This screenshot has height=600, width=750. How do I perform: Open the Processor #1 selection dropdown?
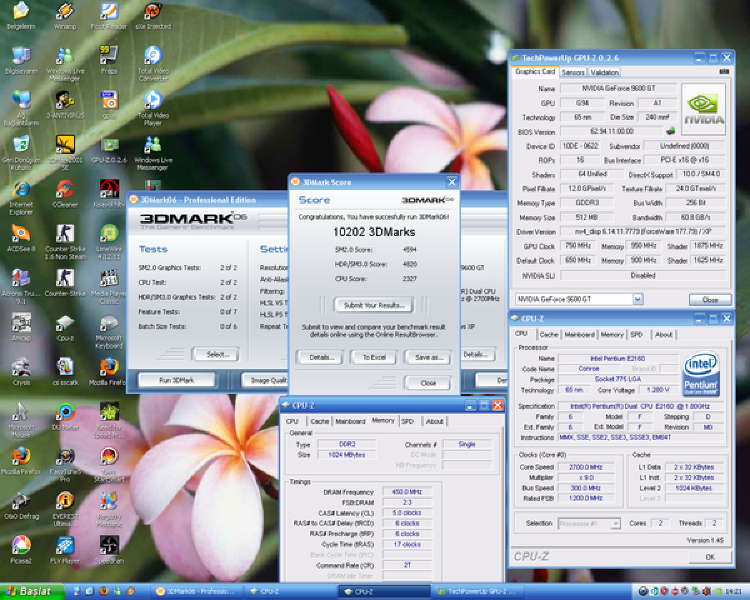[615, 523]
